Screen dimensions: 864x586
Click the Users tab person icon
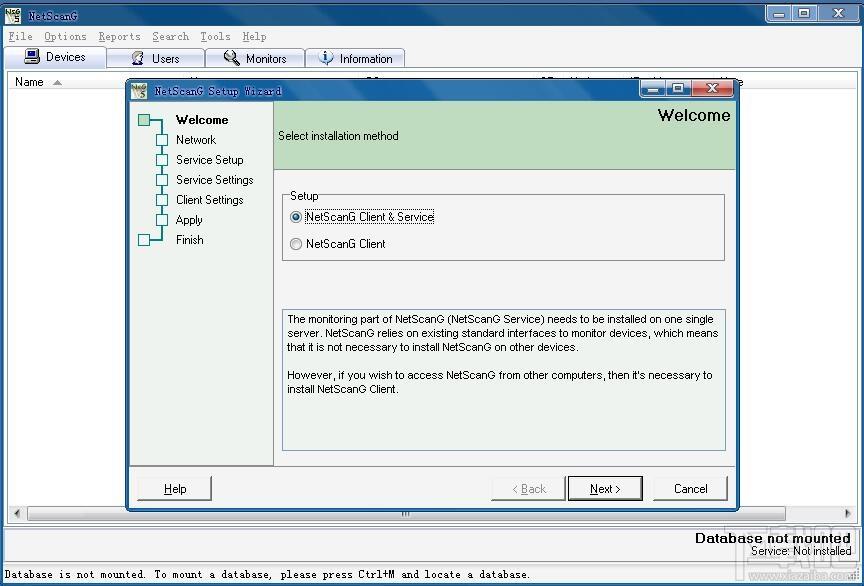pos(138,58)
